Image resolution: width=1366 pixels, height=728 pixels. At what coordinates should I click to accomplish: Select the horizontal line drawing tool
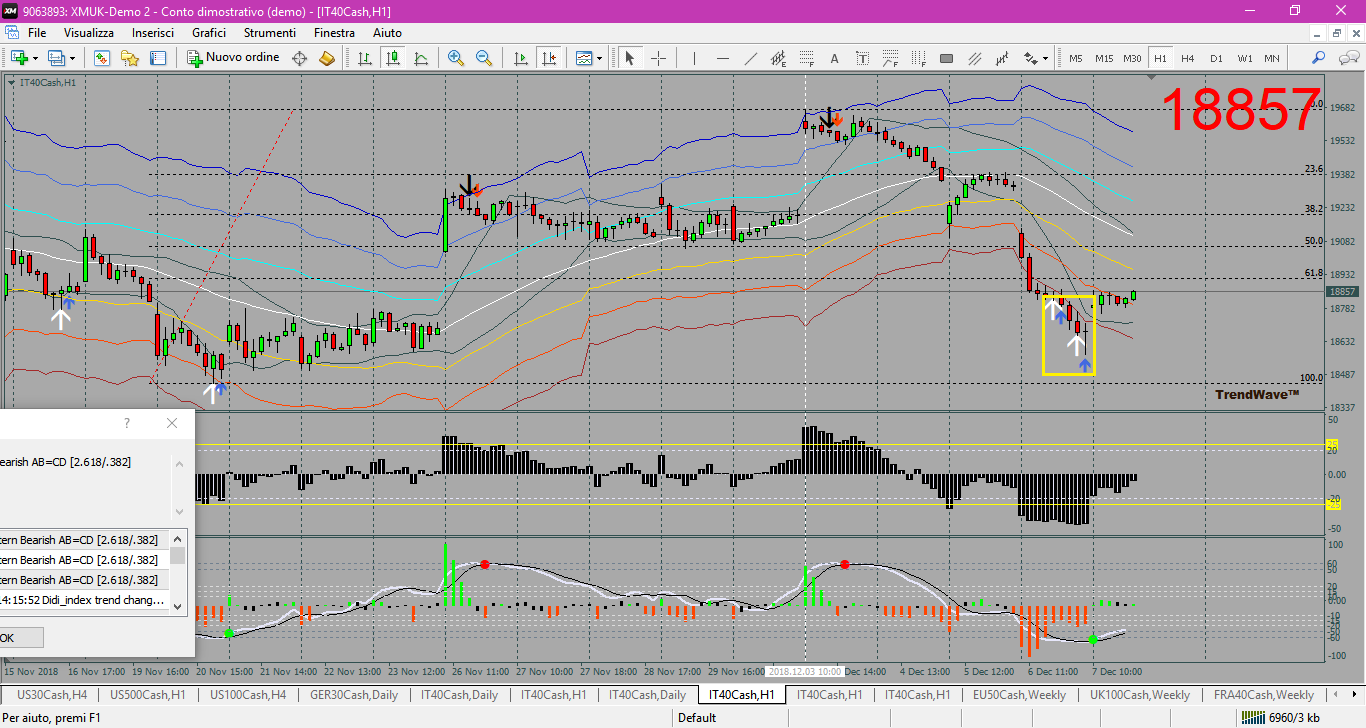tap(722, 58)
